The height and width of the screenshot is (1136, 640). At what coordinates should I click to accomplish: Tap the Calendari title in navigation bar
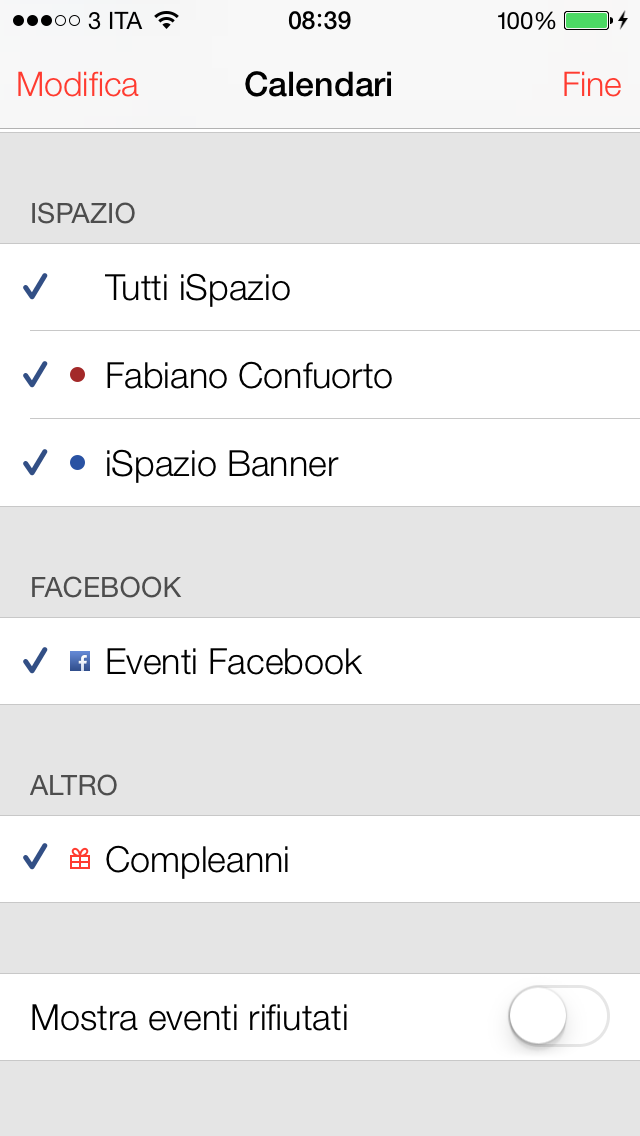coord(318,85)
